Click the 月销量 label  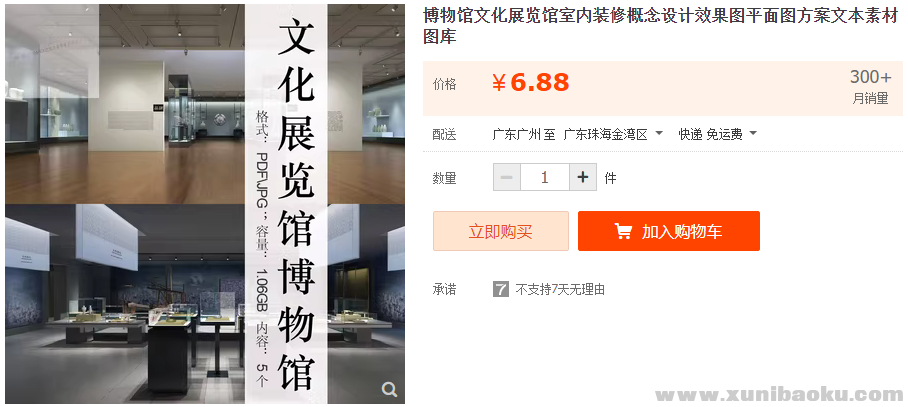870,98
